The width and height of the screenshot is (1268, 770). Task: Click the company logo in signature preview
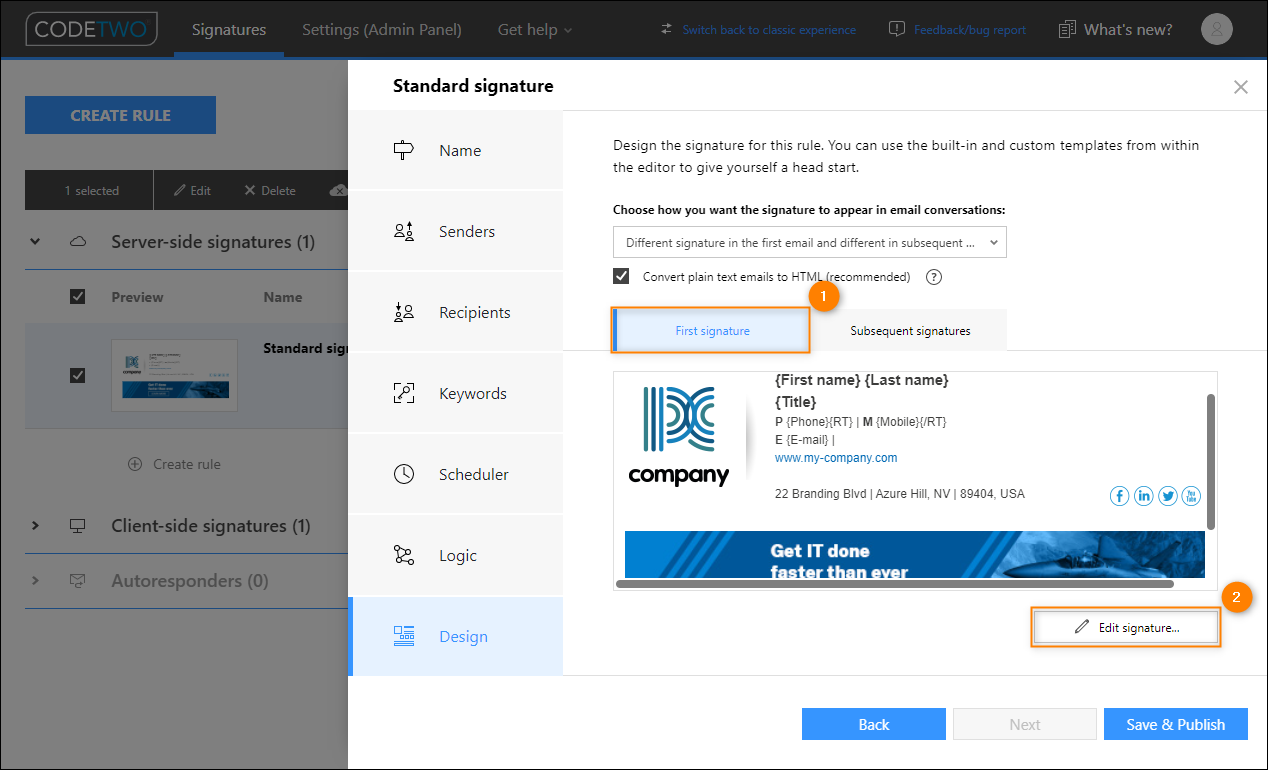pos(679,437)
